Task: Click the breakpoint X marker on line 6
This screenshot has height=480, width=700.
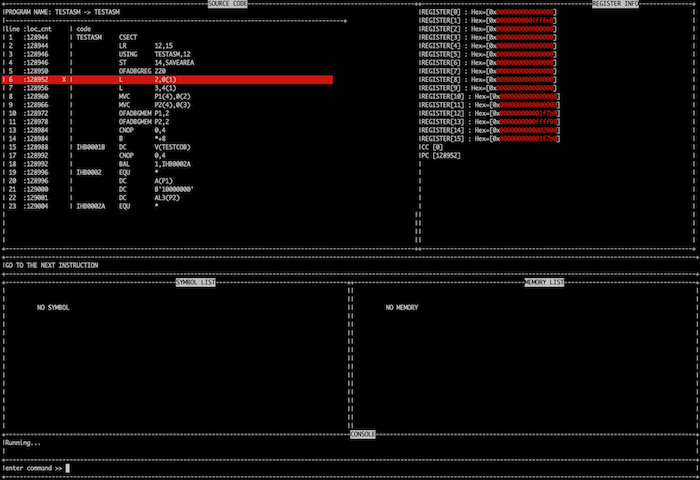Action: tap(64, 79)
